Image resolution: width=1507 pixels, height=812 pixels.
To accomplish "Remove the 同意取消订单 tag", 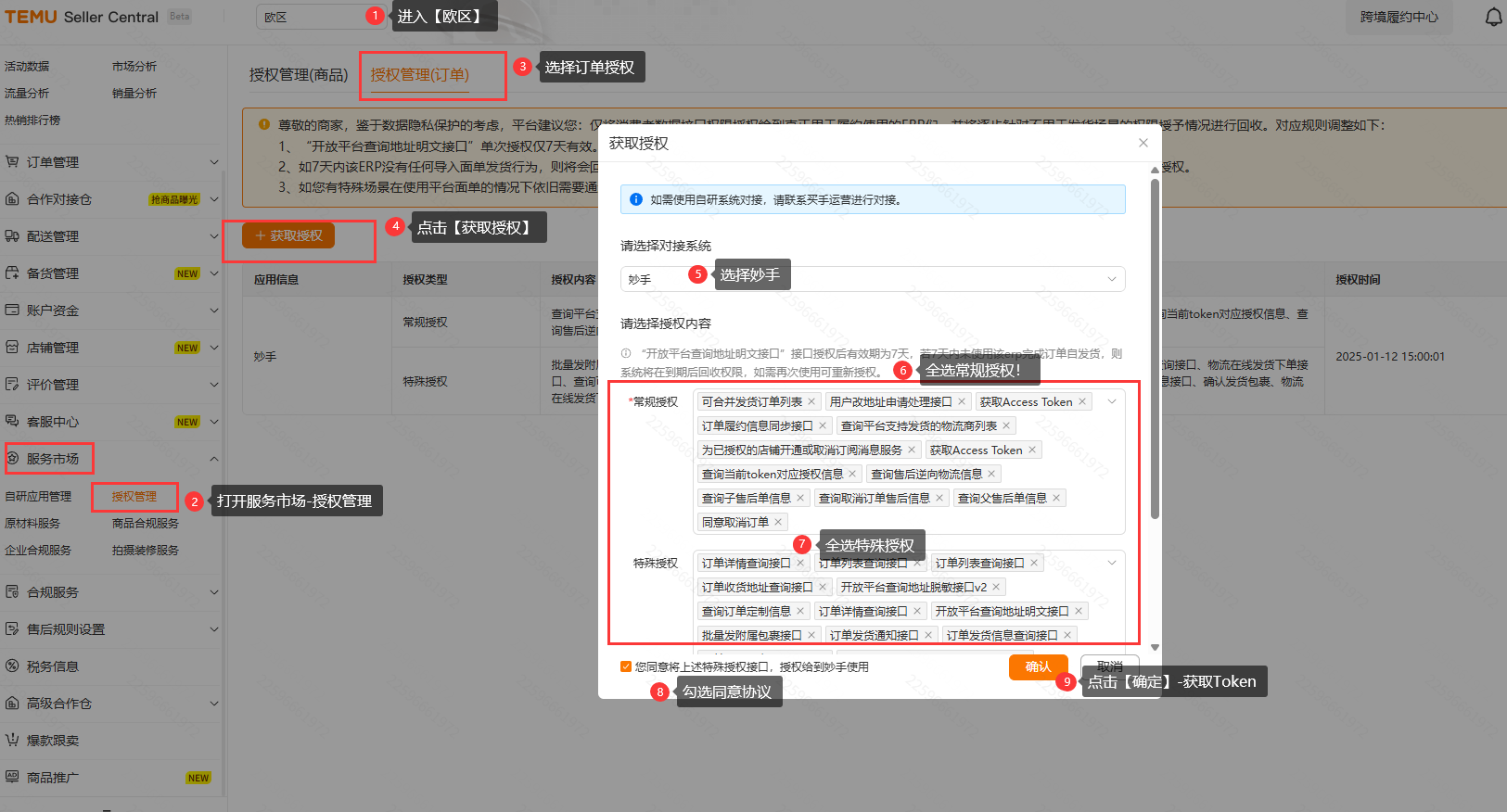I will tap(778, 522).
